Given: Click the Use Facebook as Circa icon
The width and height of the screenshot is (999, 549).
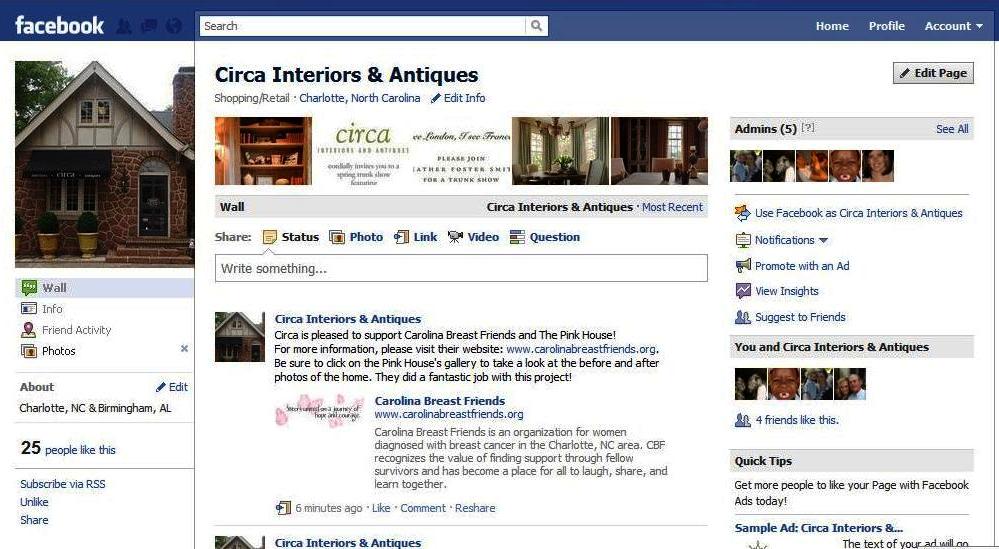Looking at the screenshot, I should [x=742, y=213].
